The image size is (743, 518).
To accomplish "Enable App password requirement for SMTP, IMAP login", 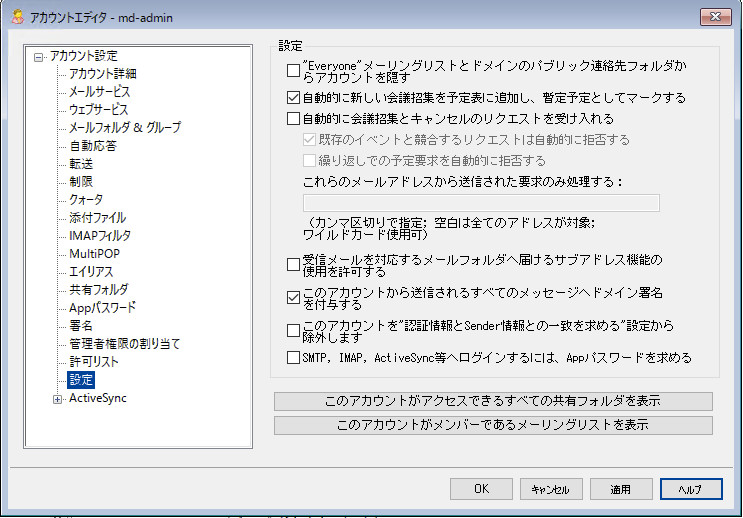I will pyautogui.click(x=293, y=357).
